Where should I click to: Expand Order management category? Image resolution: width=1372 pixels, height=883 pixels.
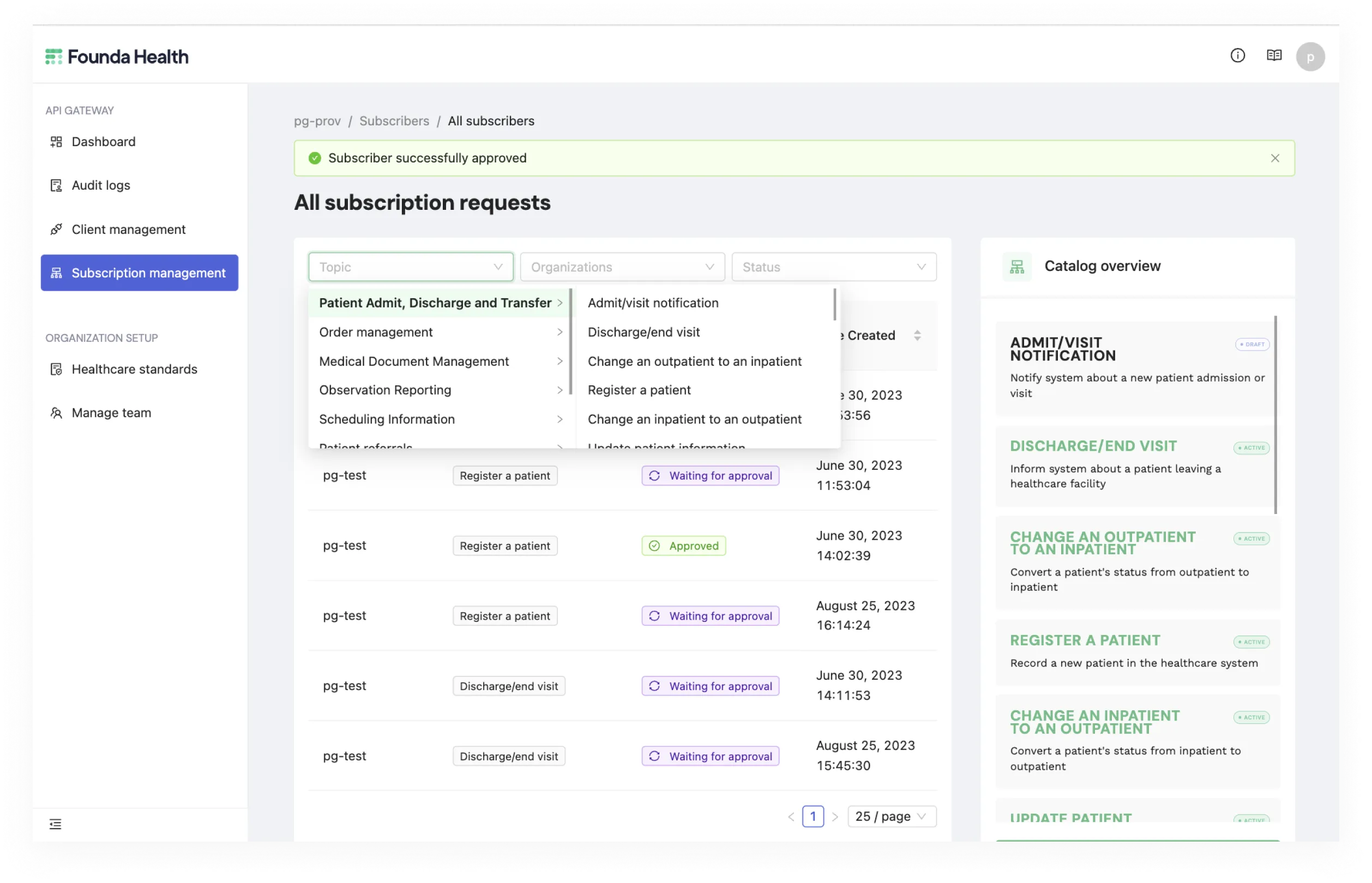coord(440,332)
